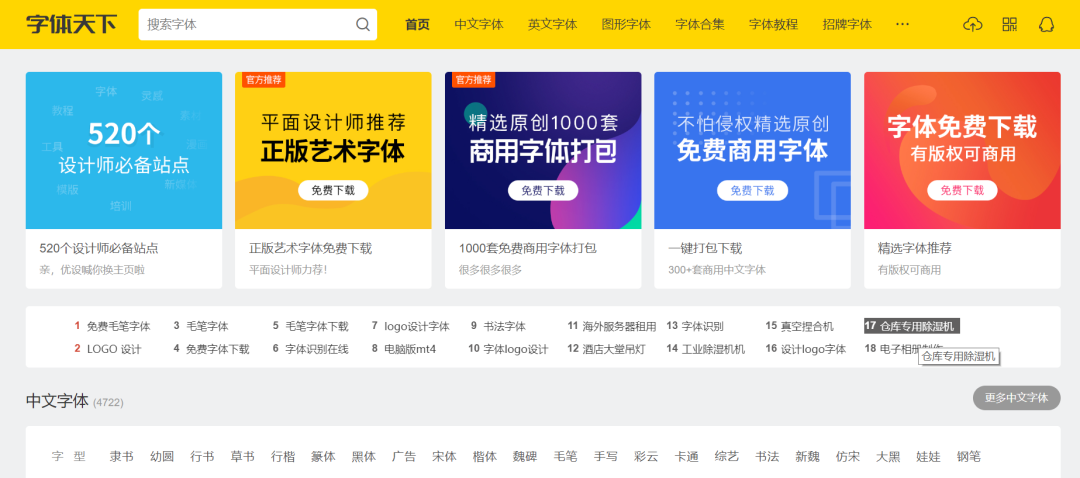Open hot search 书法字体
Screen dimensions: 1080x478
(504, 326)
